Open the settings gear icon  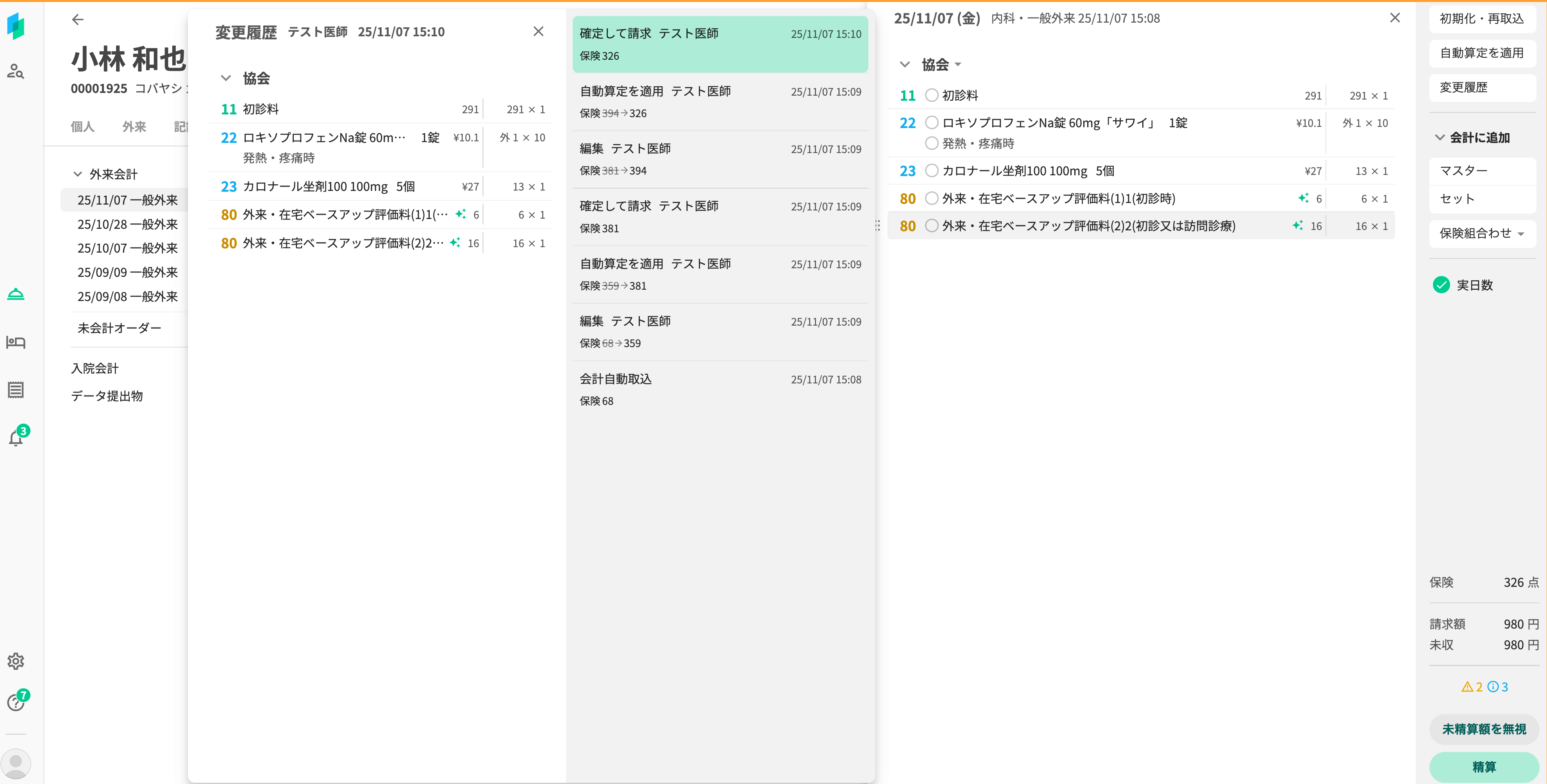point(16,661)
